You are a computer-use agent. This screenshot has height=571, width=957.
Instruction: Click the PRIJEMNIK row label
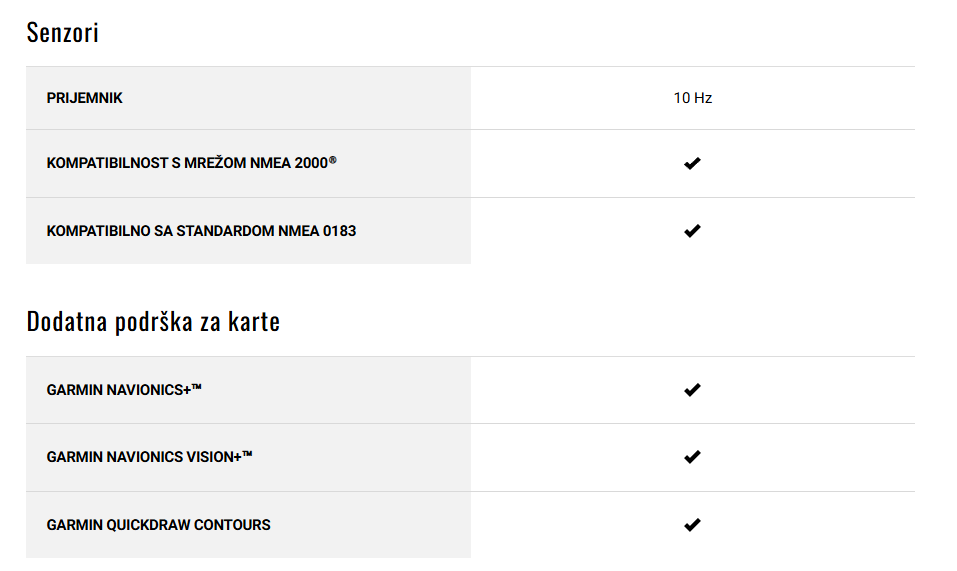tap(84, 98)
